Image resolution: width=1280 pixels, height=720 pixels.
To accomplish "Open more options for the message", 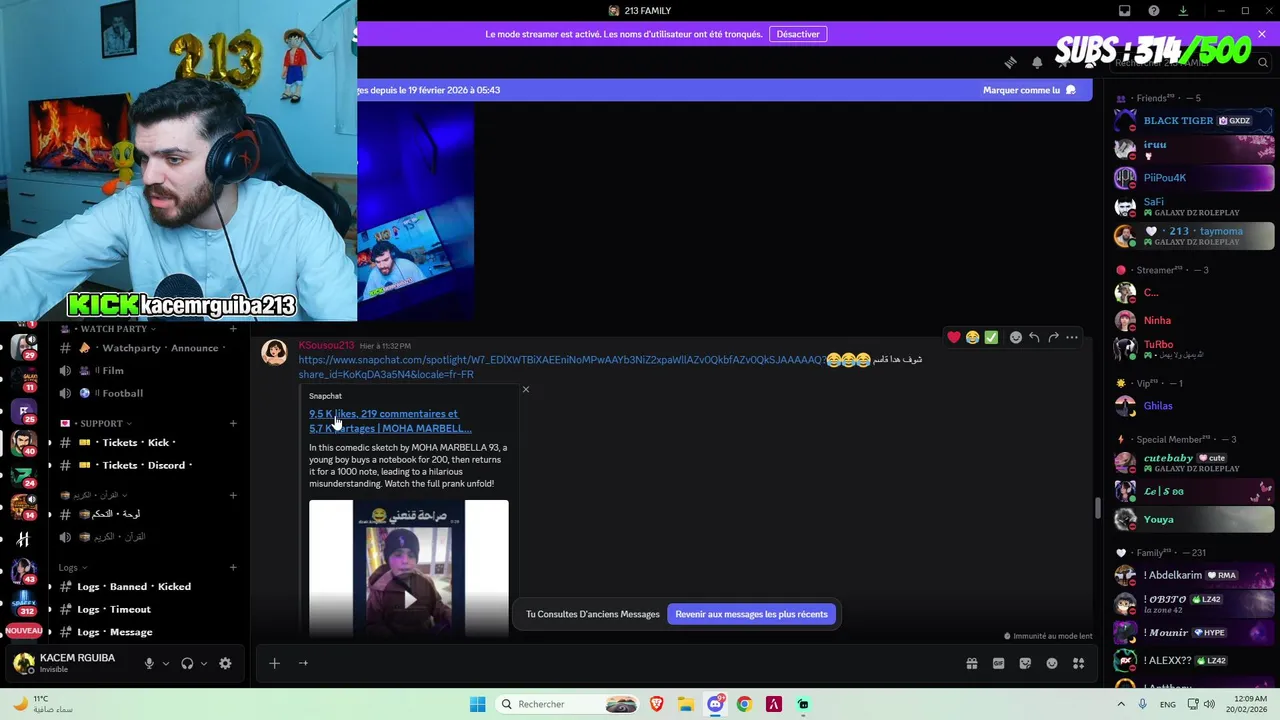I will coord(1072,338).
